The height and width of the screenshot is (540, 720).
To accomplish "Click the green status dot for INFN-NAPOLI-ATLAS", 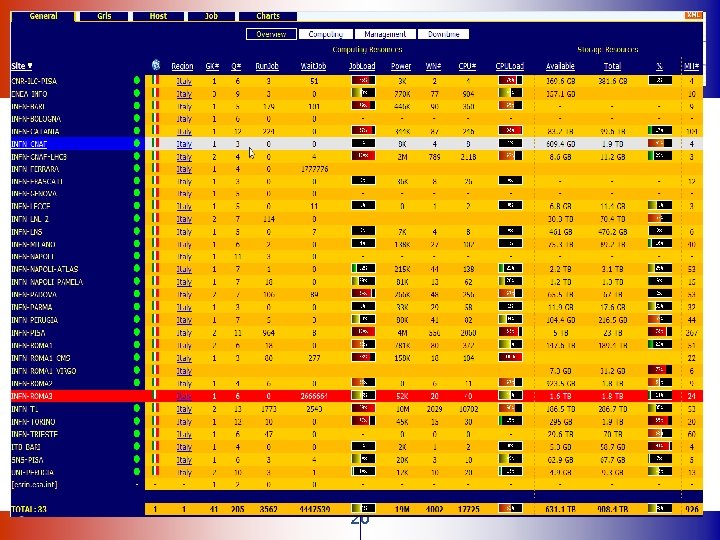I will pos(137,269).
